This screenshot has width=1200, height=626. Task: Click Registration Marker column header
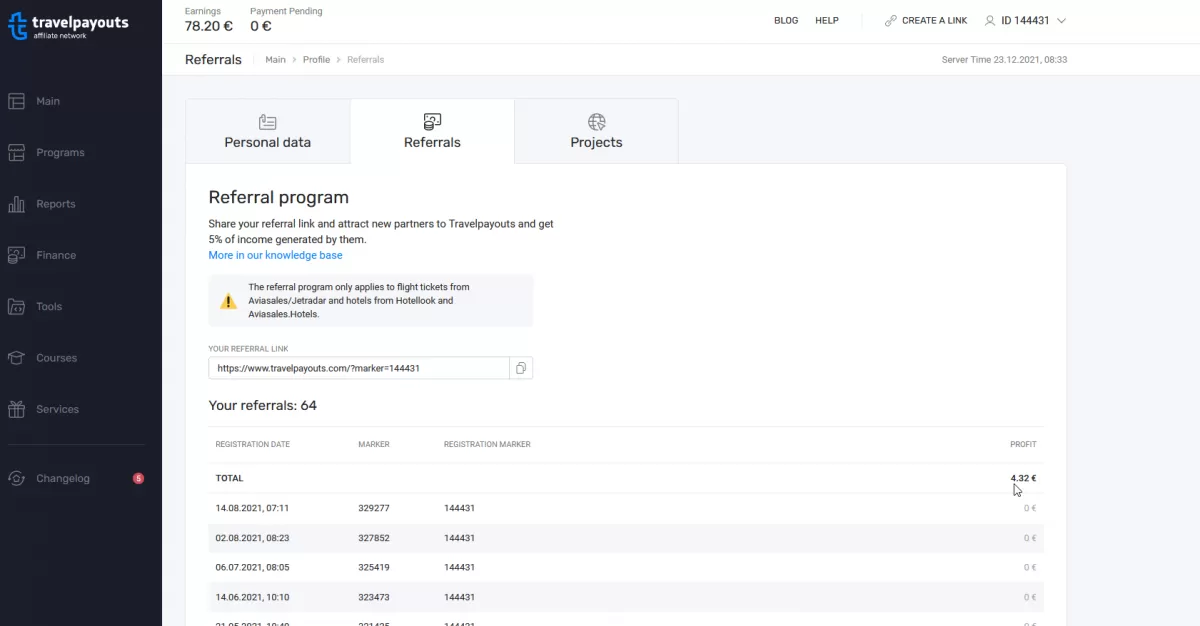(x=487, y=444)
